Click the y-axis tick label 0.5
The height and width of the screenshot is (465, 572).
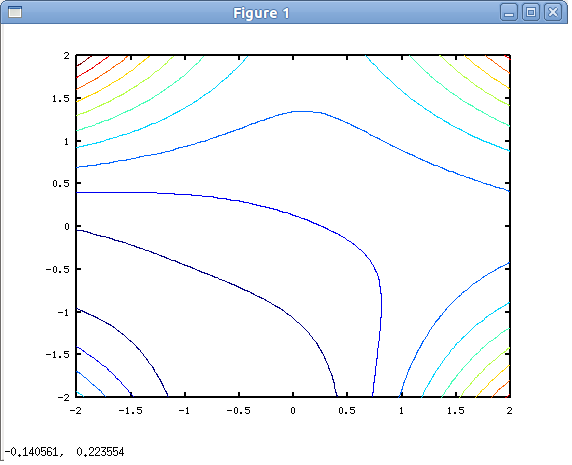[61, 183]
